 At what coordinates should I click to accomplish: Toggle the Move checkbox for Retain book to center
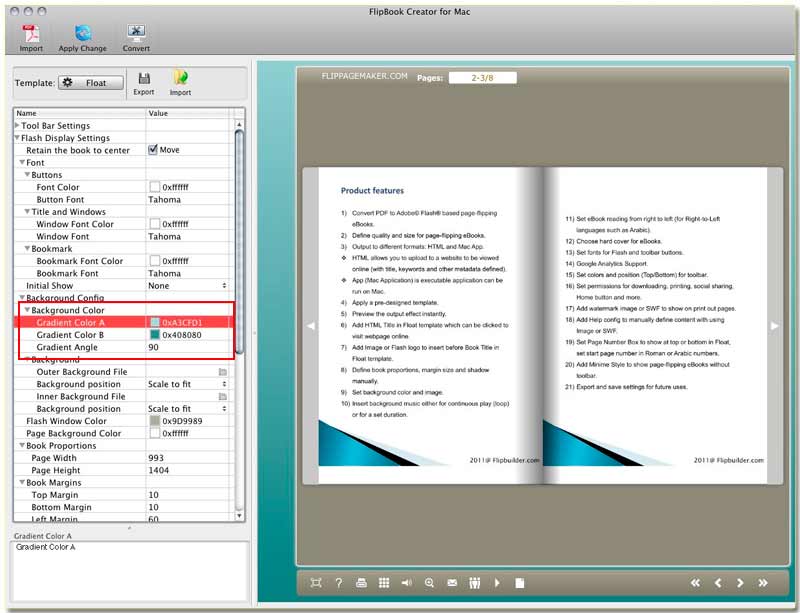pyautogui.click(x=153, y=150)
